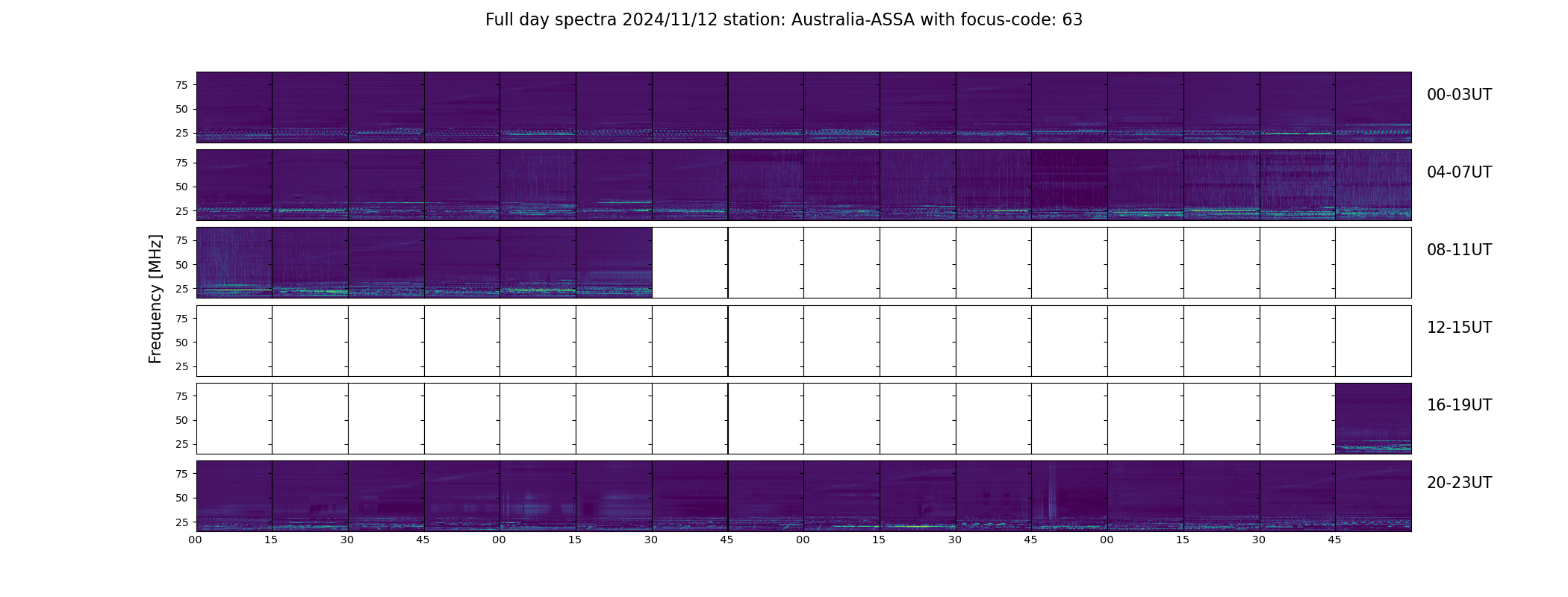Open the 09:15–09:30 UT last data segment
The image size is (1568, 597).
(614, 263)
